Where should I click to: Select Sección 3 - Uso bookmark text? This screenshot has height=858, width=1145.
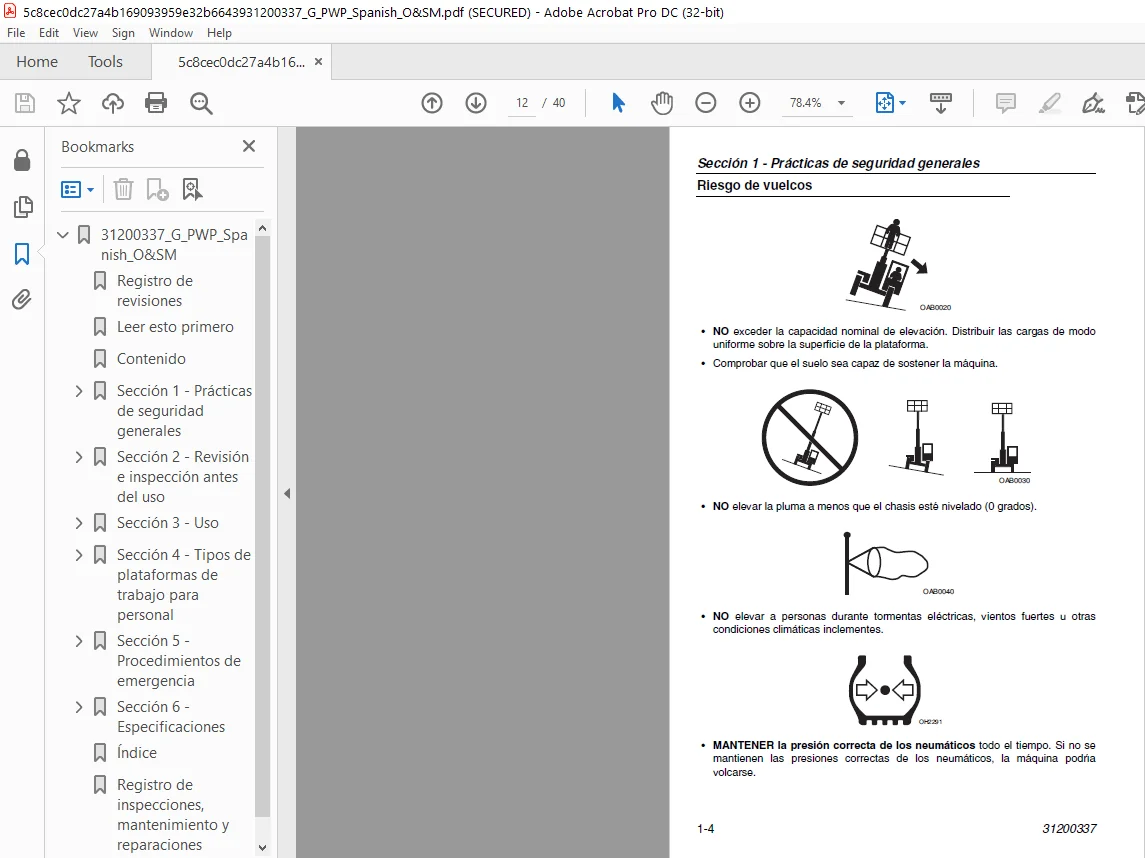coord(168,523)
